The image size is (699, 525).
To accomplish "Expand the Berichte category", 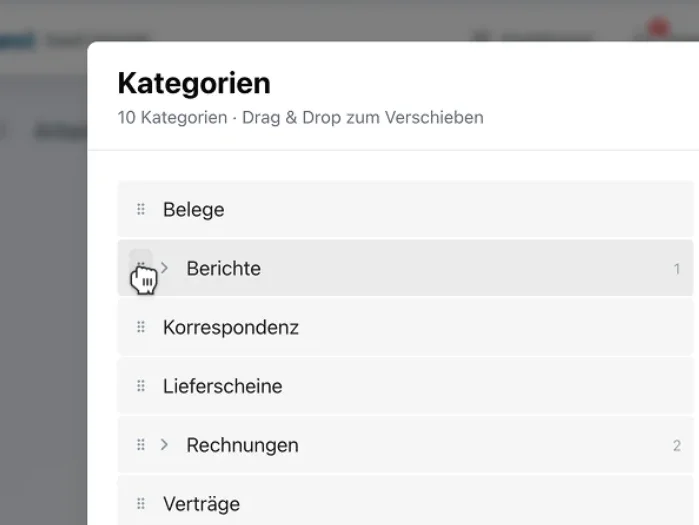I will click(165, 268).
